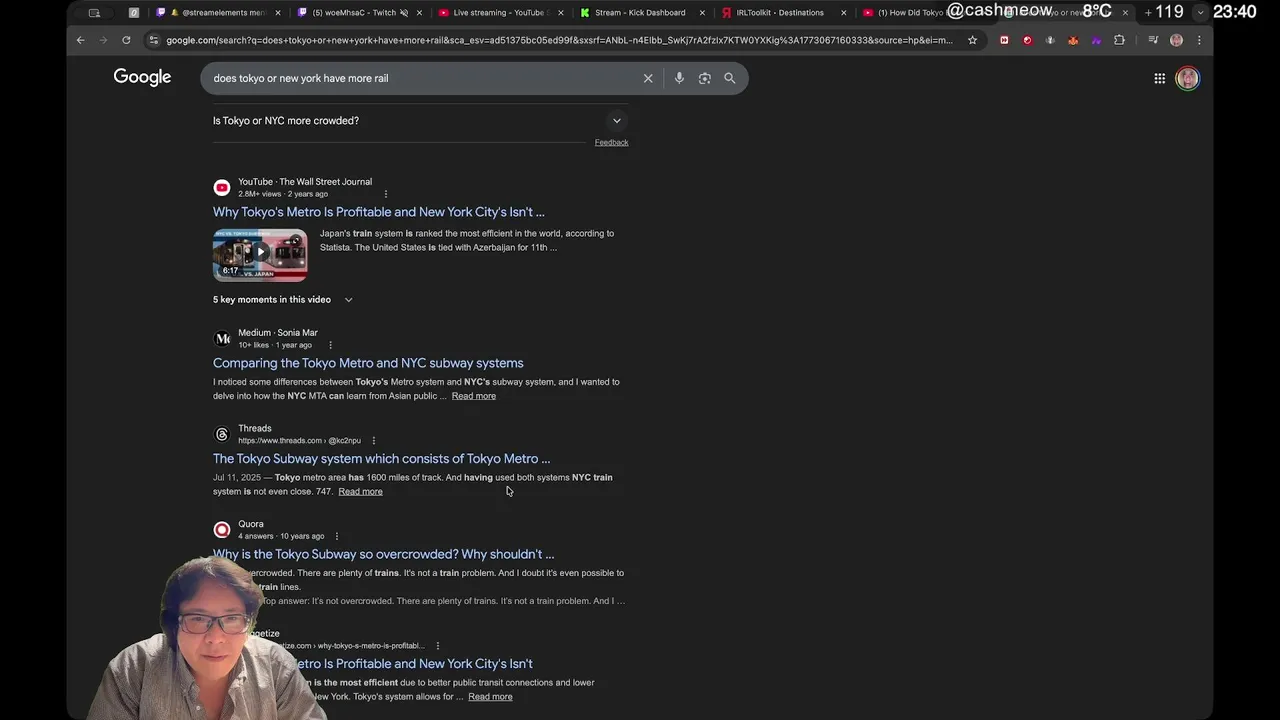Click the threads.com › @kc2npu URL text
The width and height of the screenshot is (1280, 720).
pyautogui.click(x=299, y=441)
